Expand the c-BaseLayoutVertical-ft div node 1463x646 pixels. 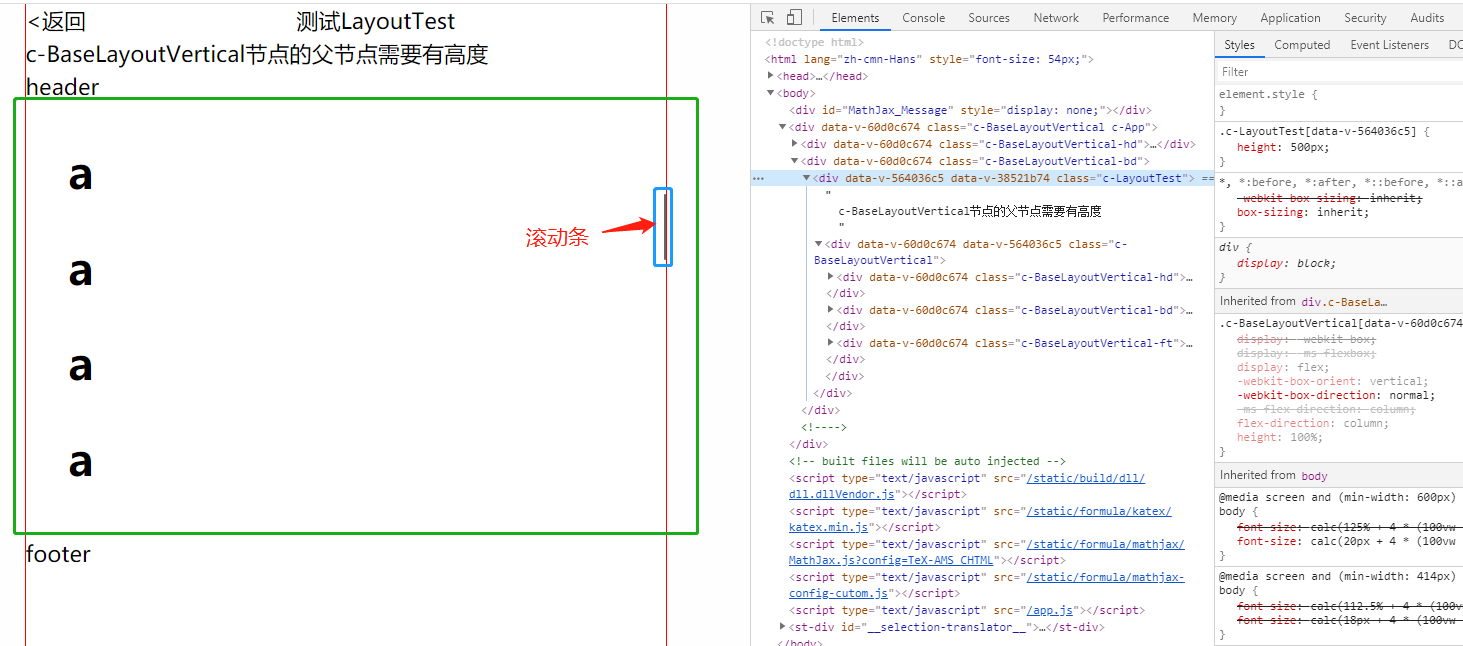832,343
